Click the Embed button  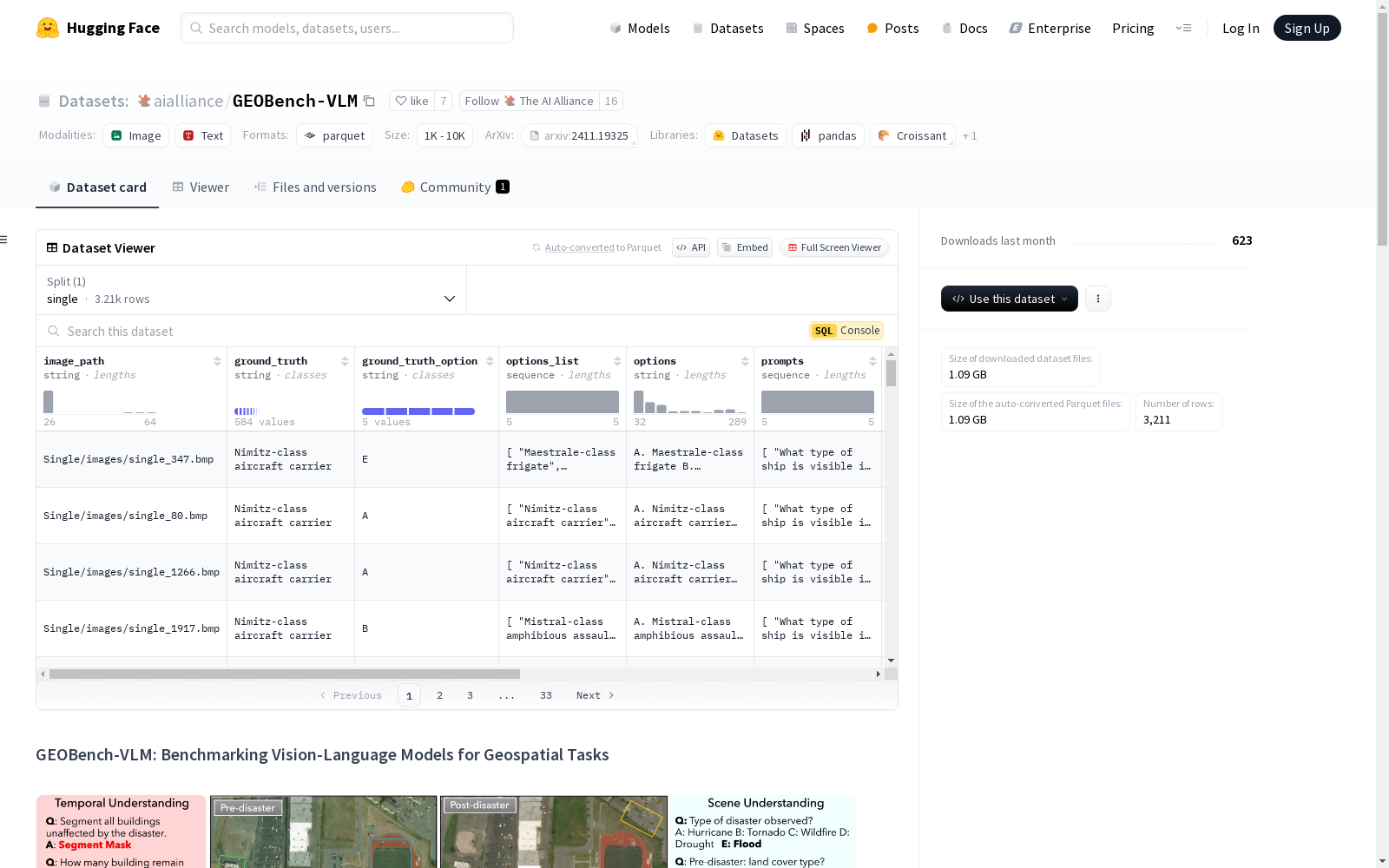[745, 247]
